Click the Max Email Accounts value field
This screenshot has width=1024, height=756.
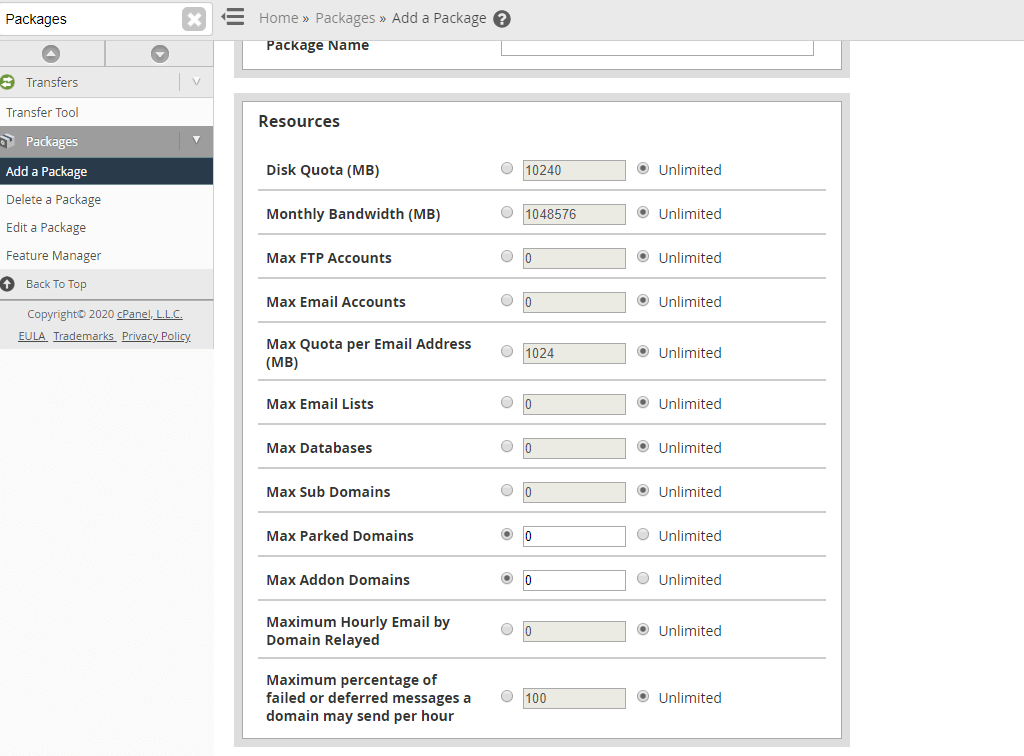tap(574, 302)
